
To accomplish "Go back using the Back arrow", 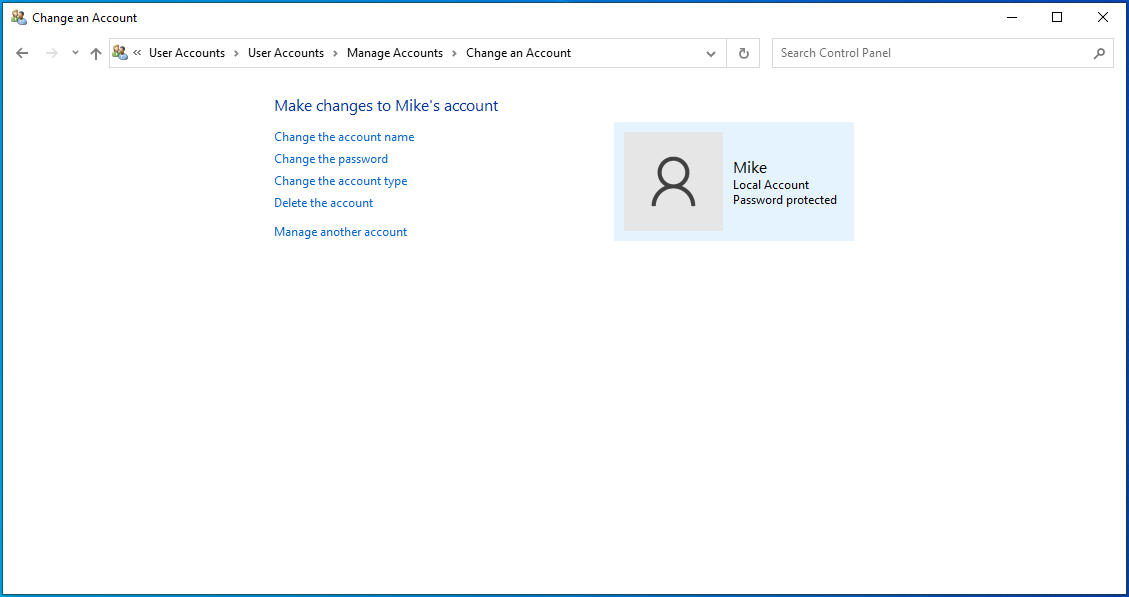I will tap(22, 53).
